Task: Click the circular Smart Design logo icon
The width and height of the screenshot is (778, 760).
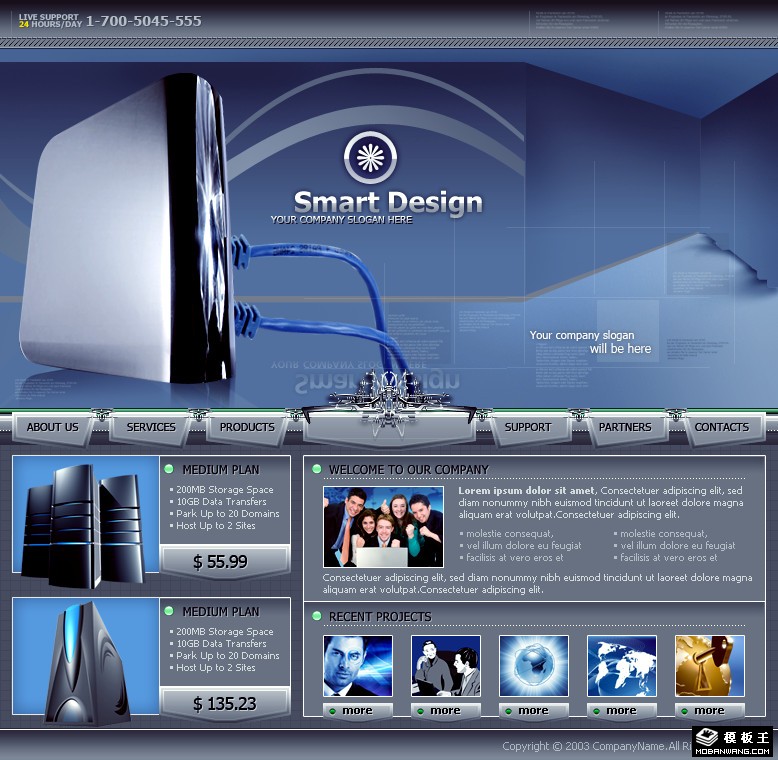Action: (x=370, y=158)
